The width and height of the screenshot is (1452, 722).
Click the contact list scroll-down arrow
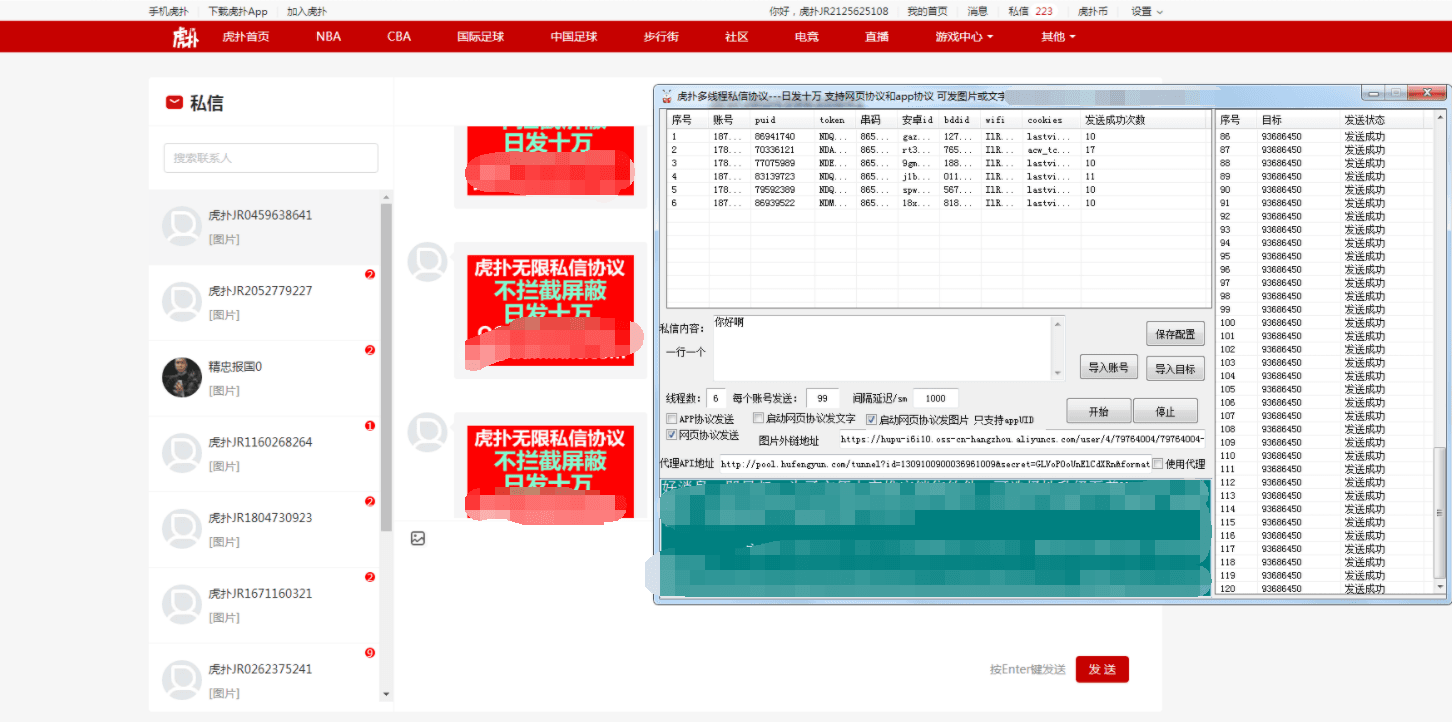(386, 694)
